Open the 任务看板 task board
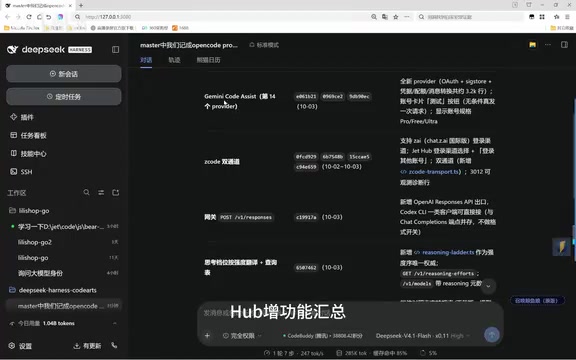Viewport: 576px width, 360px height. point(28,136)
